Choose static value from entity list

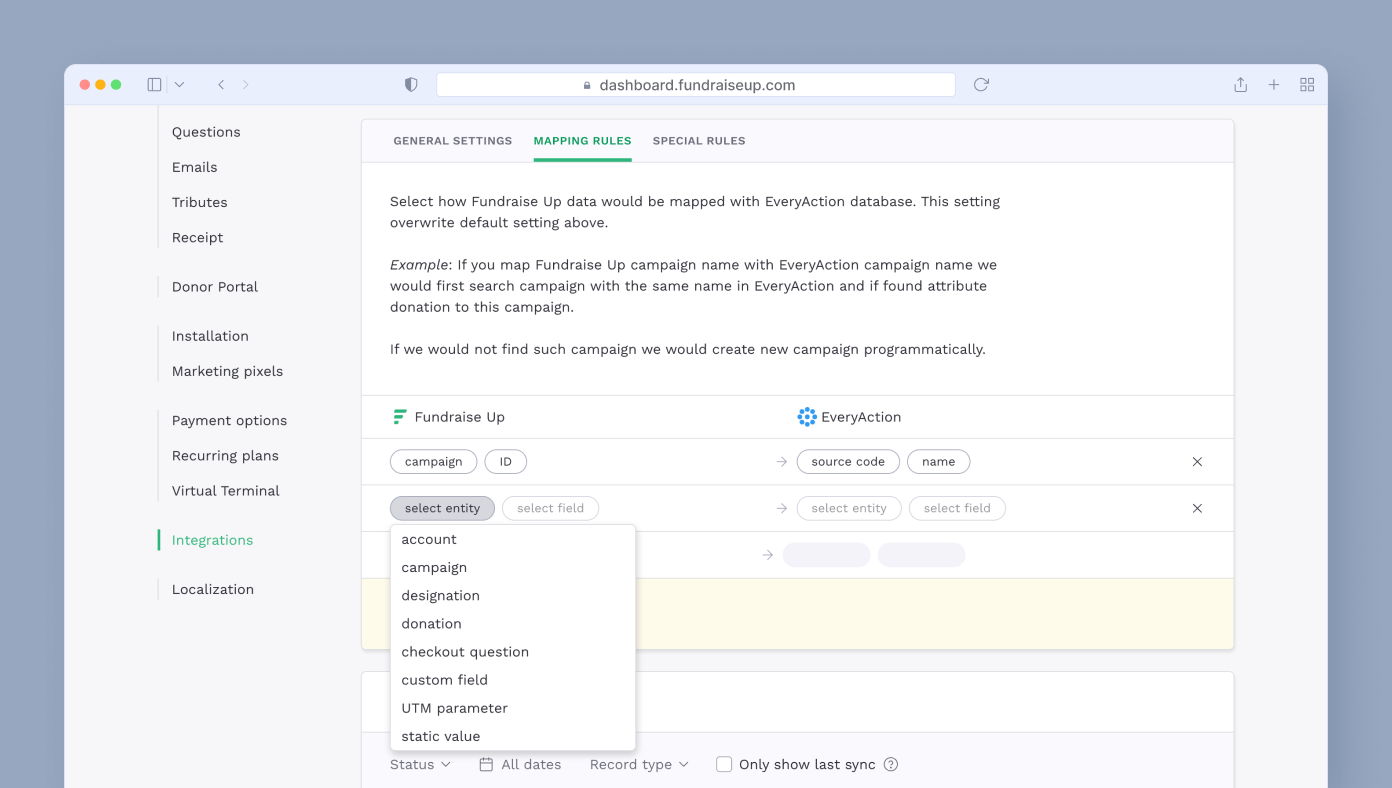point(513,735)
